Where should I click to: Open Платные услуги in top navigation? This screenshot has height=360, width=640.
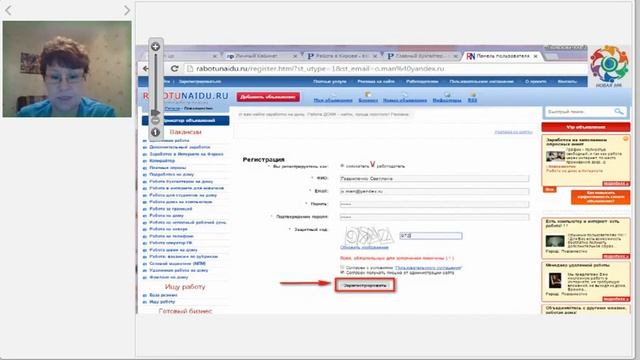tap(330, 82)
